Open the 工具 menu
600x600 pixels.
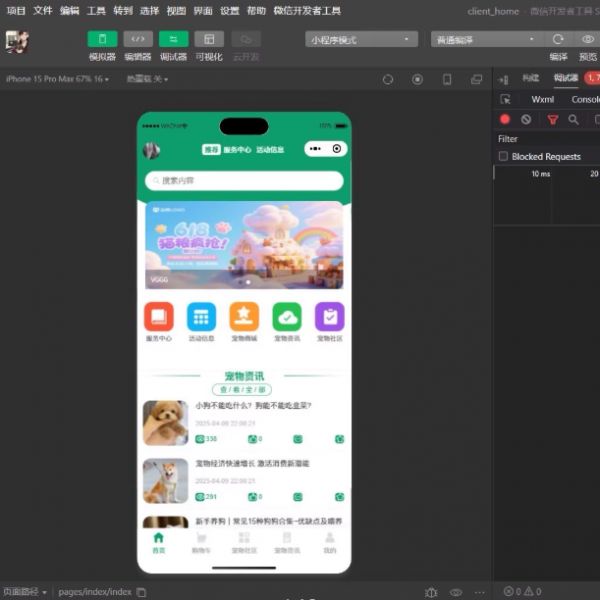96,11
